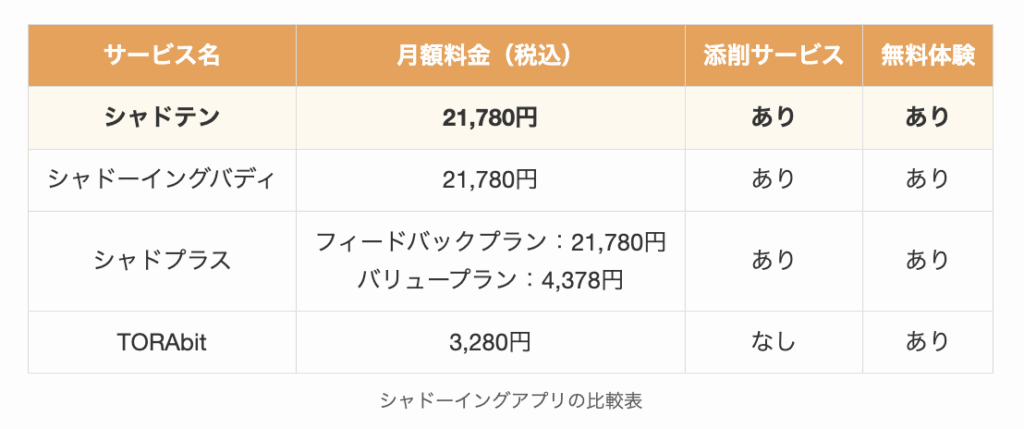The height and width of the screenshot is (429, 1024).
Task: Click シャドーイングバディ's 21,780円 price cell
Action: click(490, 180)
